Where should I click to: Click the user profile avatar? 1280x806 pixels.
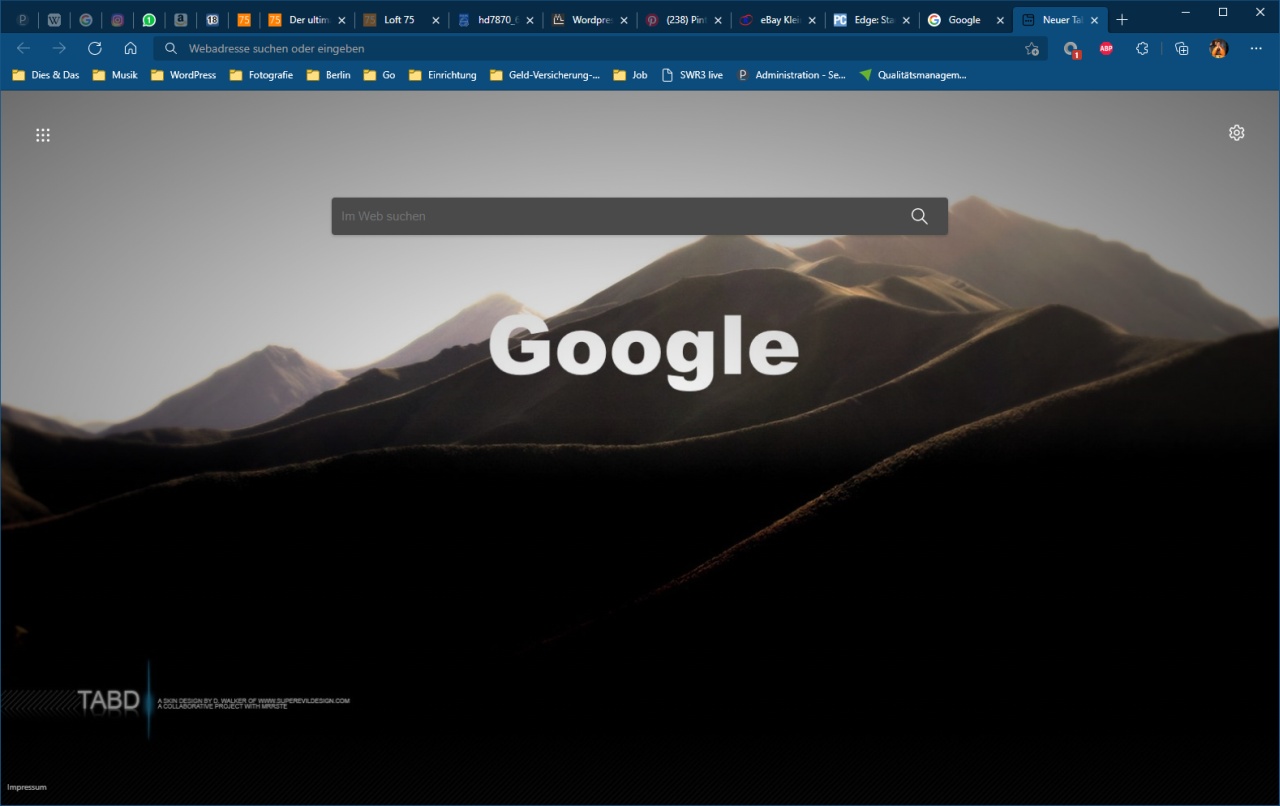tap(1218, 48)
